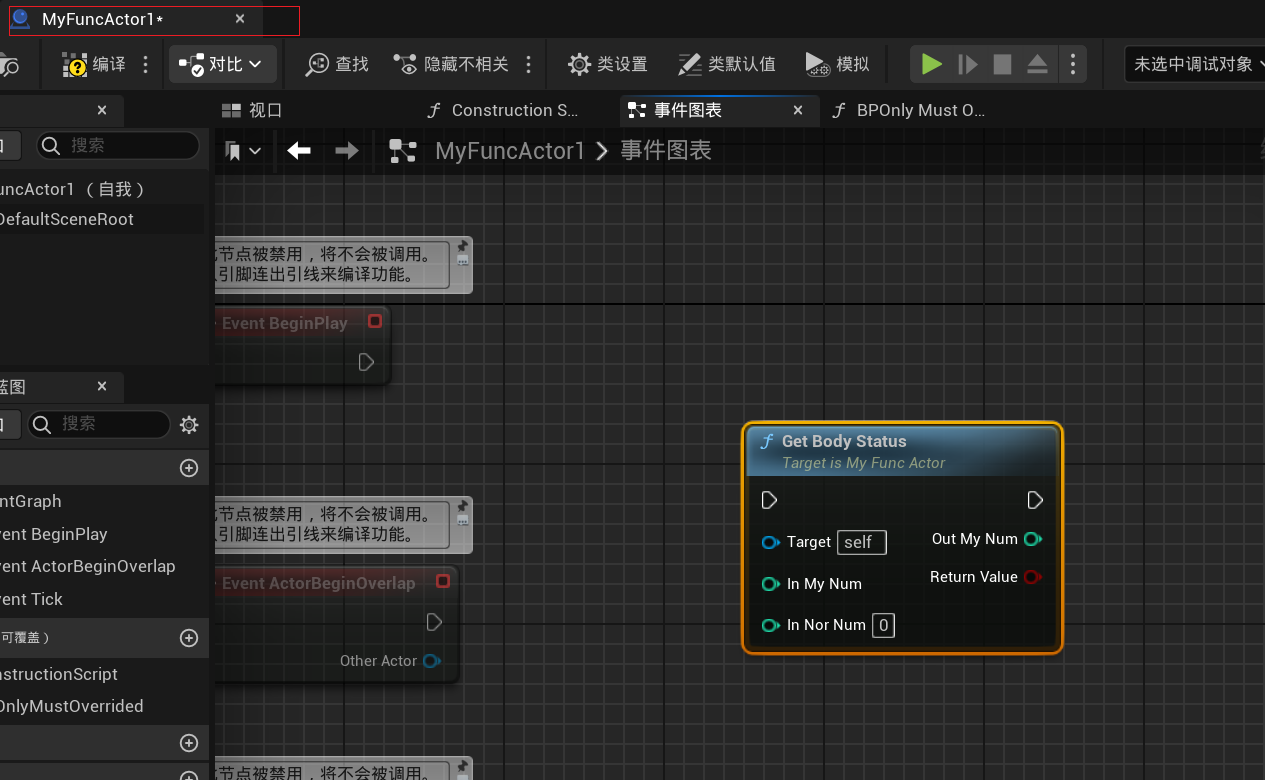This screenshot has width=1265, height=780.
Task: Click 事件图表 in the breadcrumb
Action: click(666, 151)
